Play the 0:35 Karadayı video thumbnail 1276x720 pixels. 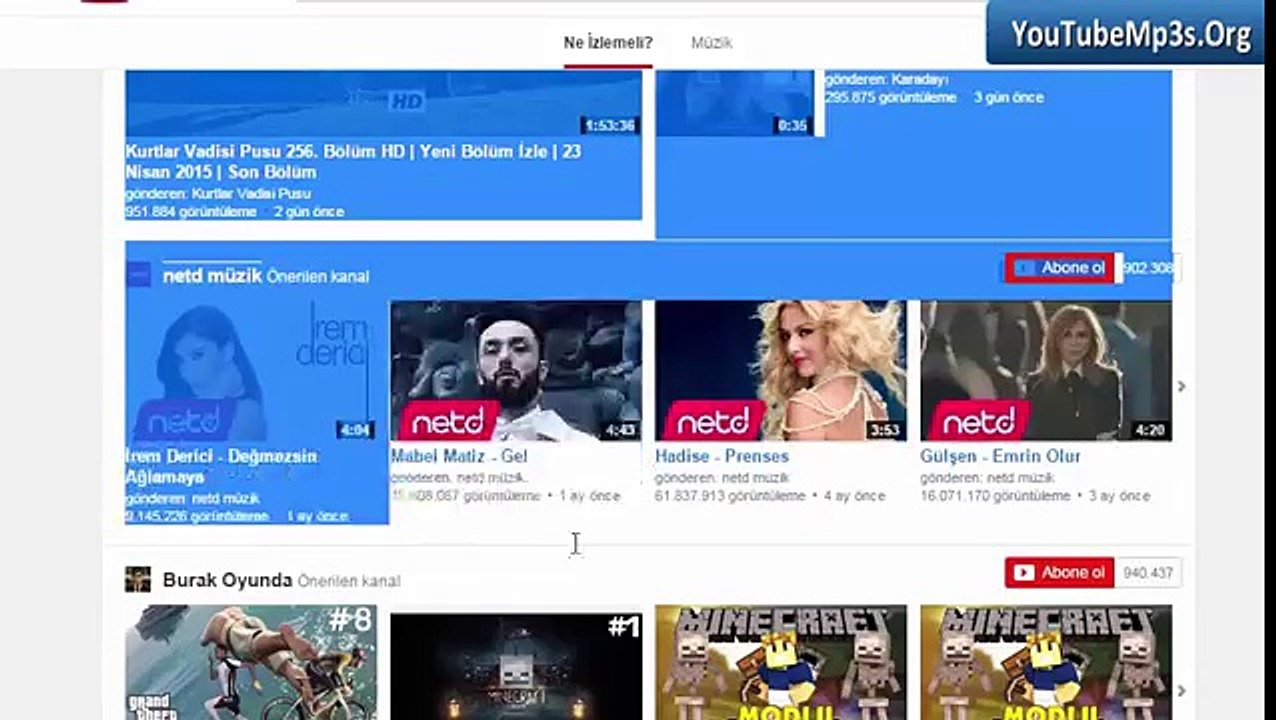click(735, 103)
